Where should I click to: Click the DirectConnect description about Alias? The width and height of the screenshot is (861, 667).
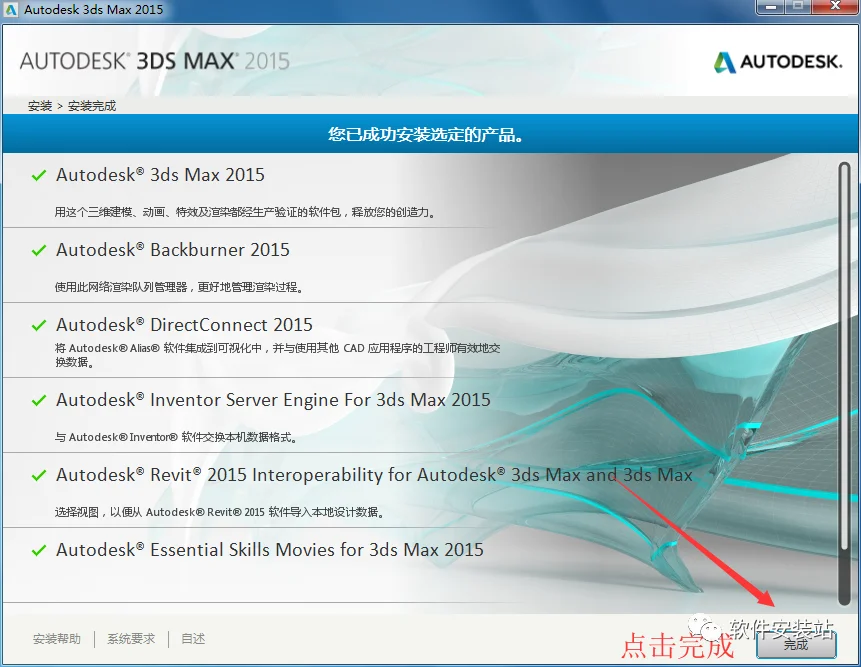pos(277,355)
